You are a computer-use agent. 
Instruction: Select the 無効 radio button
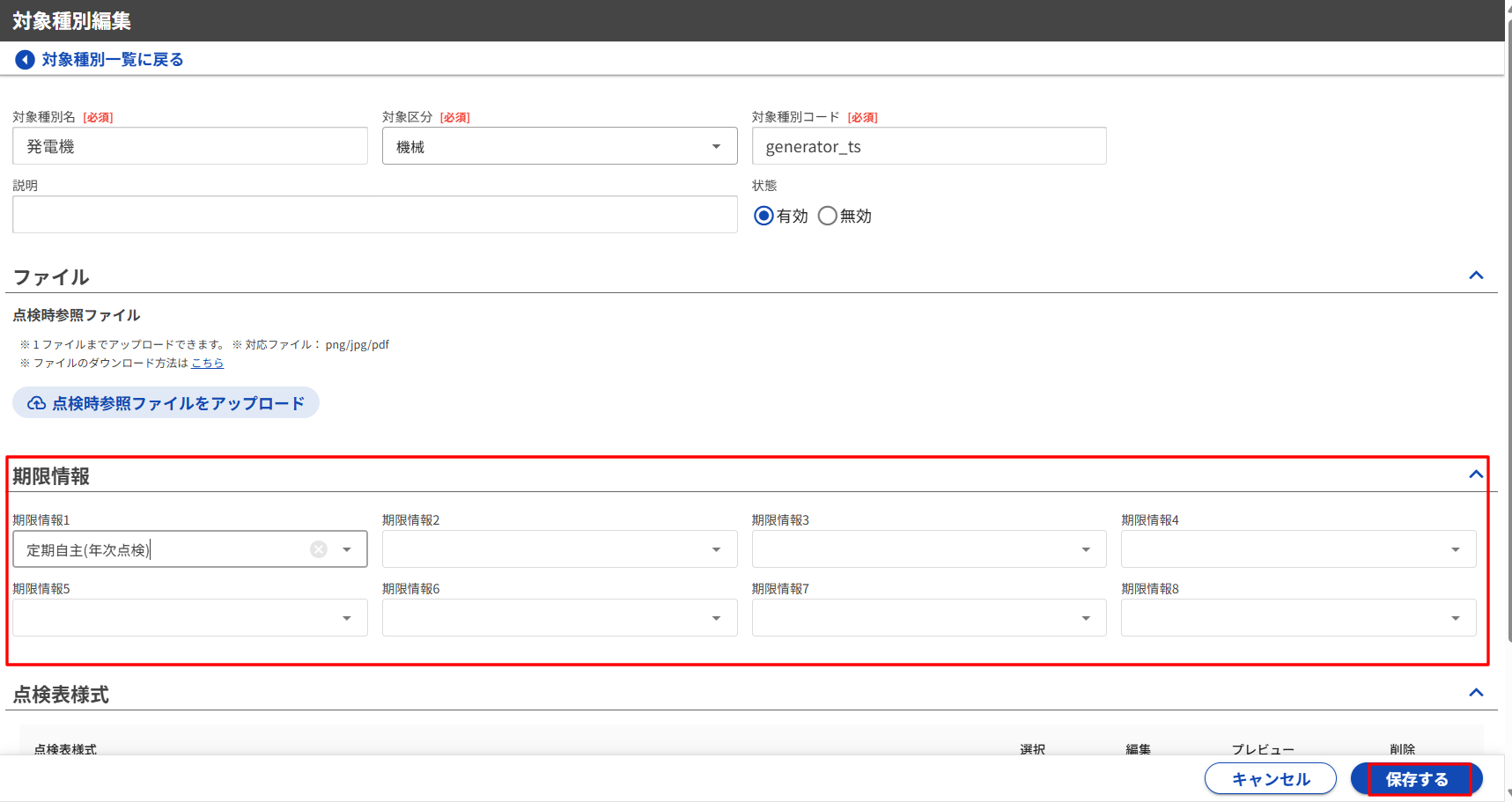[x=827, y=216]
